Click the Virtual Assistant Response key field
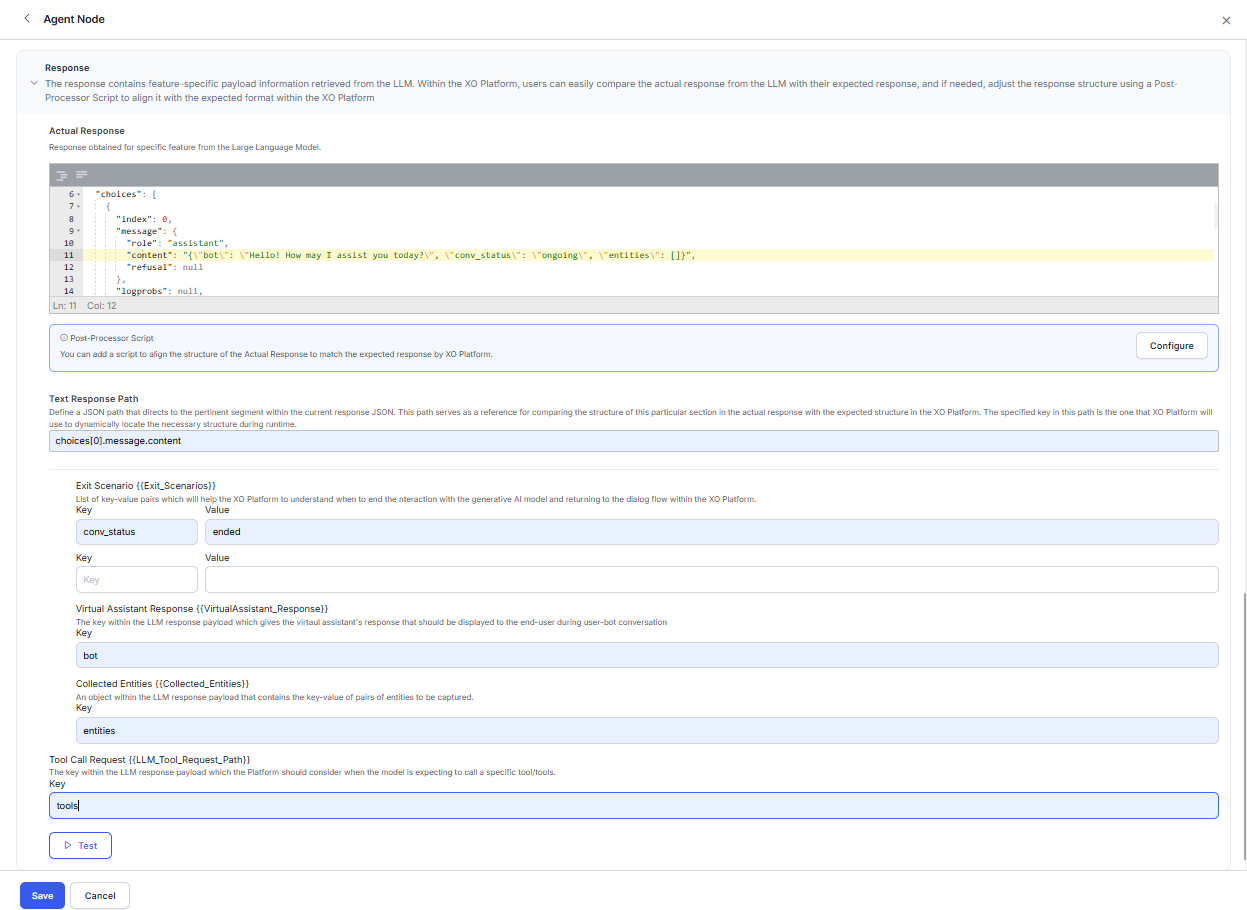 [x=647, y=655]
